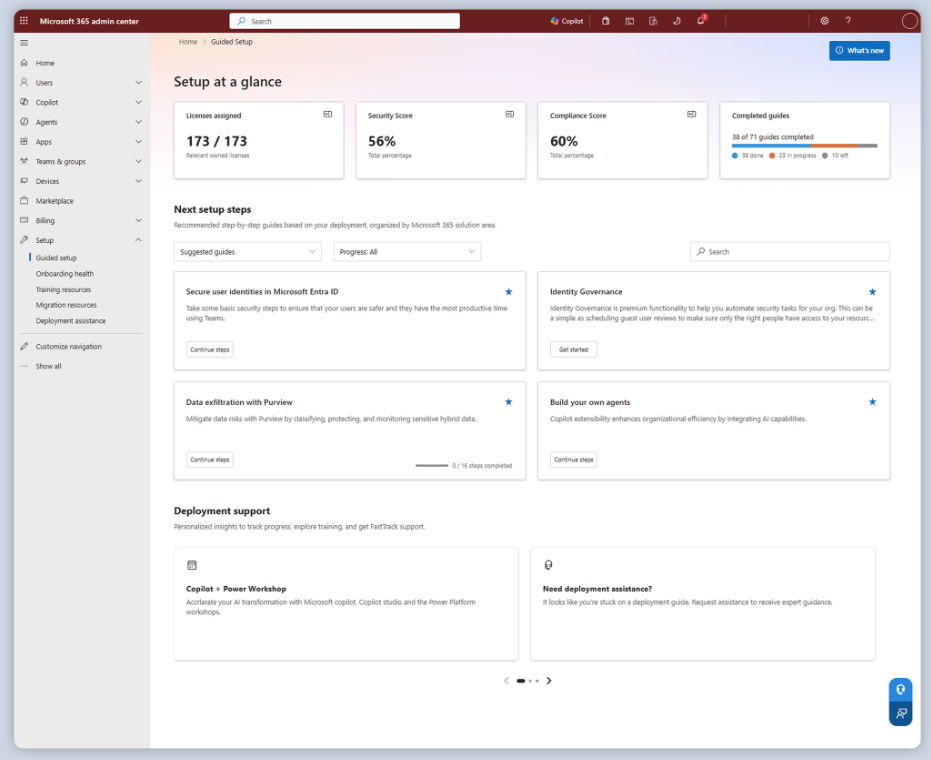Open Customize navigation
931x760 pixels.
point(68,347)
